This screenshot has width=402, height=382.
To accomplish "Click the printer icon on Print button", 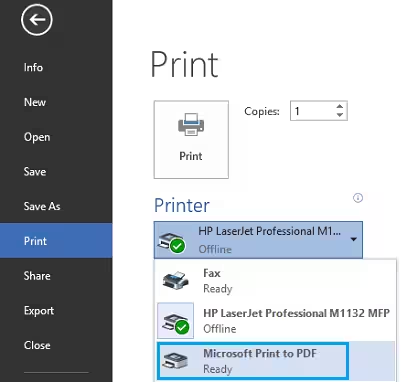I will pos(191,124).
